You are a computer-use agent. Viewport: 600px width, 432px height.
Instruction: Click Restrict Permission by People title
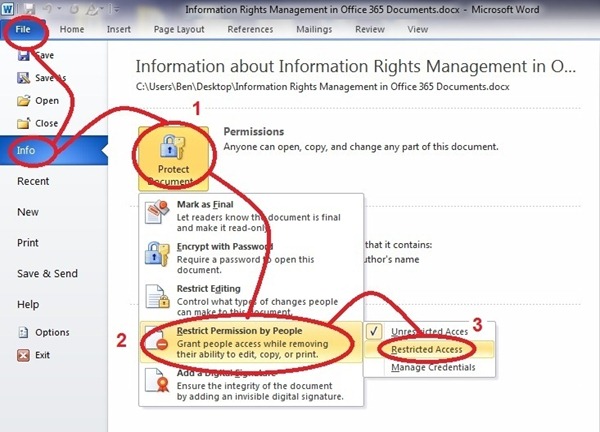click(239, 331)
